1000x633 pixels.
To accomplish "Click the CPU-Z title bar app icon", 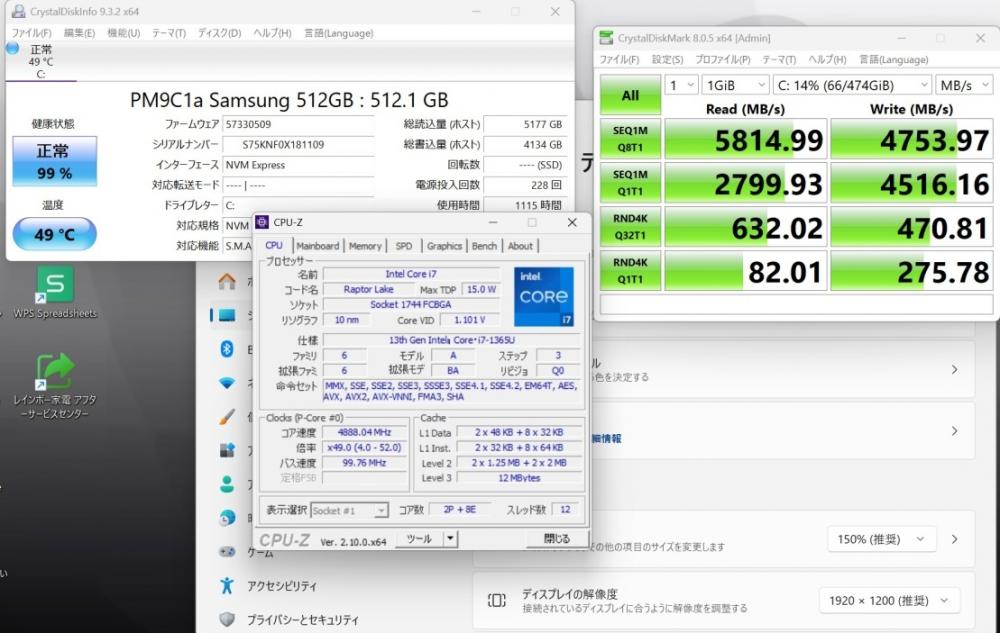I will point(261,222).
